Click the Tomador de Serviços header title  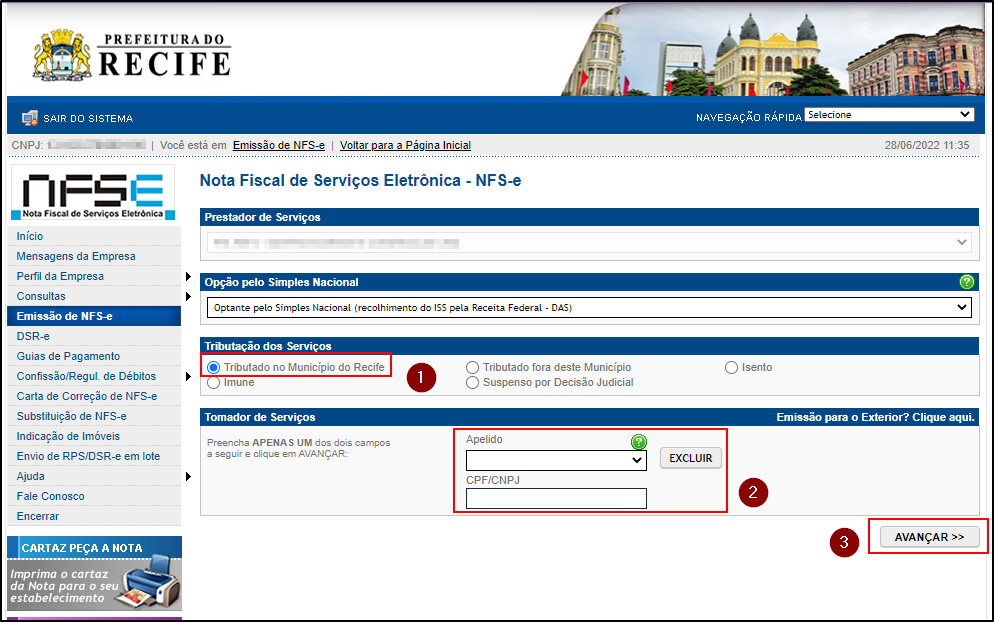[x=260, y=417]
